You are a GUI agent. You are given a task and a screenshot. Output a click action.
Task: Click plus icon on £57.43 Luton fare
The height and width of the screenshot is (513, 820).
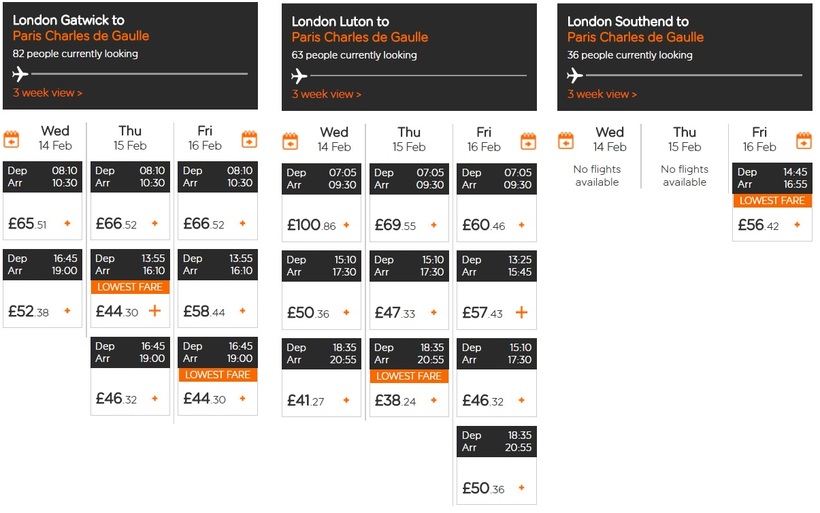click(521, 313)
